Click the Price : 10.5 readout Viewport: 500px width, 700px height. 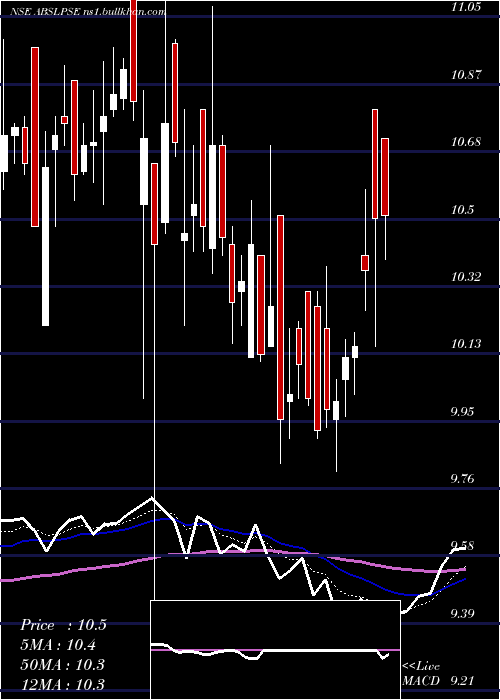point(63,625)
